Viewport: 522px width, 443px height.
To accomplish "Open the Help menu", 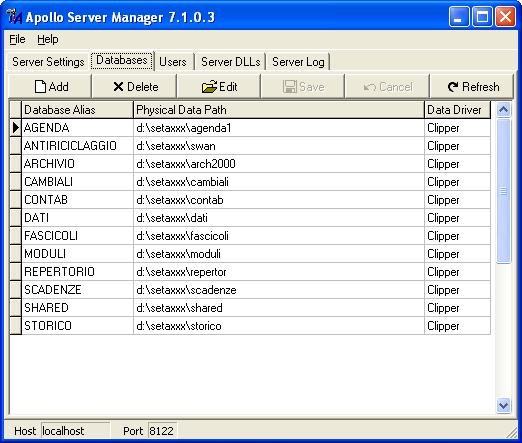I will pos(48,39).
